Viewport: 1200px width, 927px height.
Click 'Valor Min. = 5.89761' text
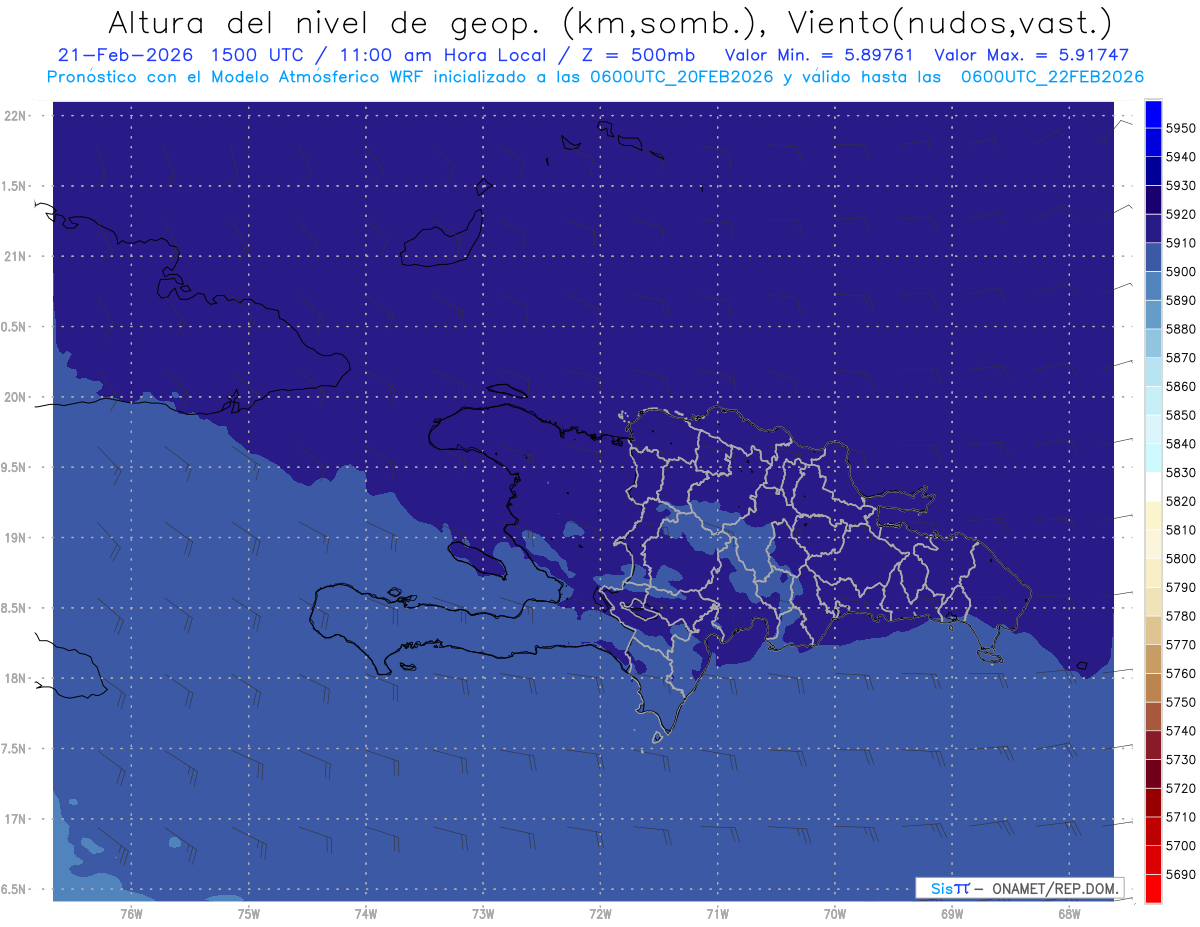point(818,55)
